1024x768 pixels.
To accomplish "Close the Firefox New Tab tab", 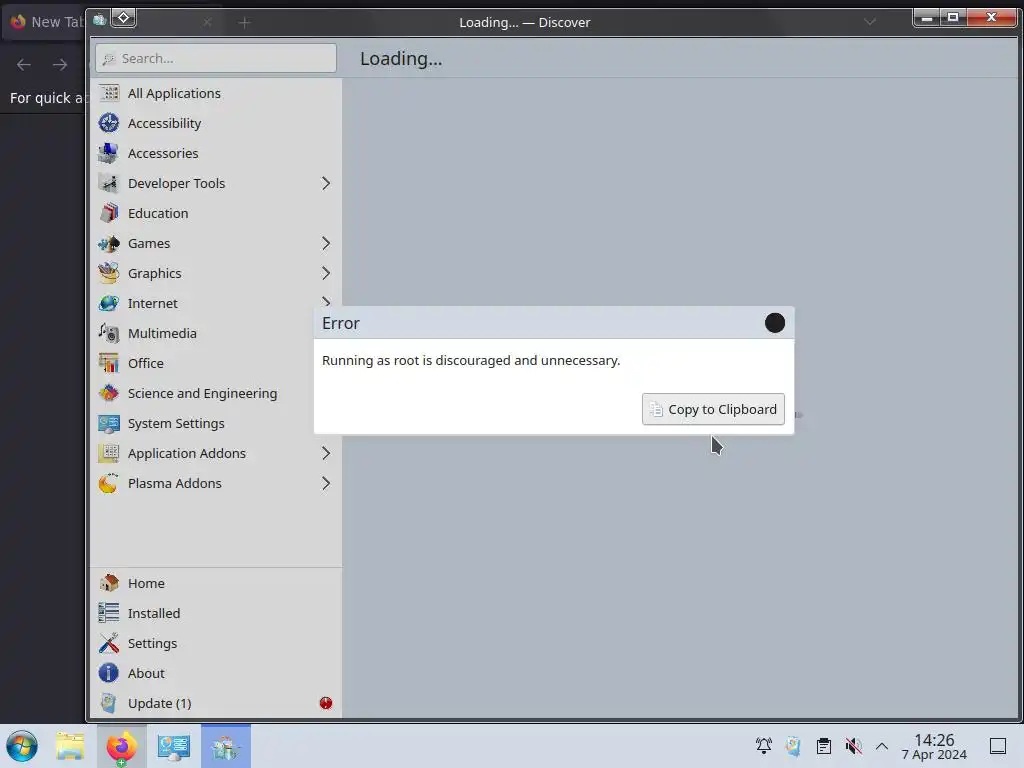I will 207,22.
